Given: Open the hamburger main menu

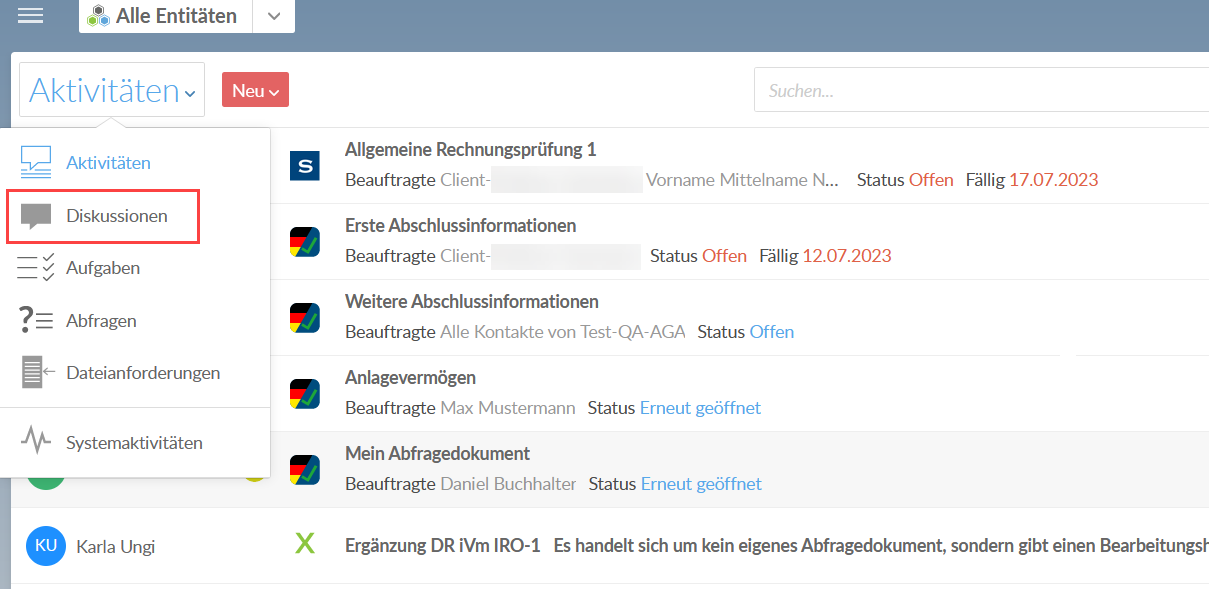Looking at the screenshot, I should tap(31, 15).
